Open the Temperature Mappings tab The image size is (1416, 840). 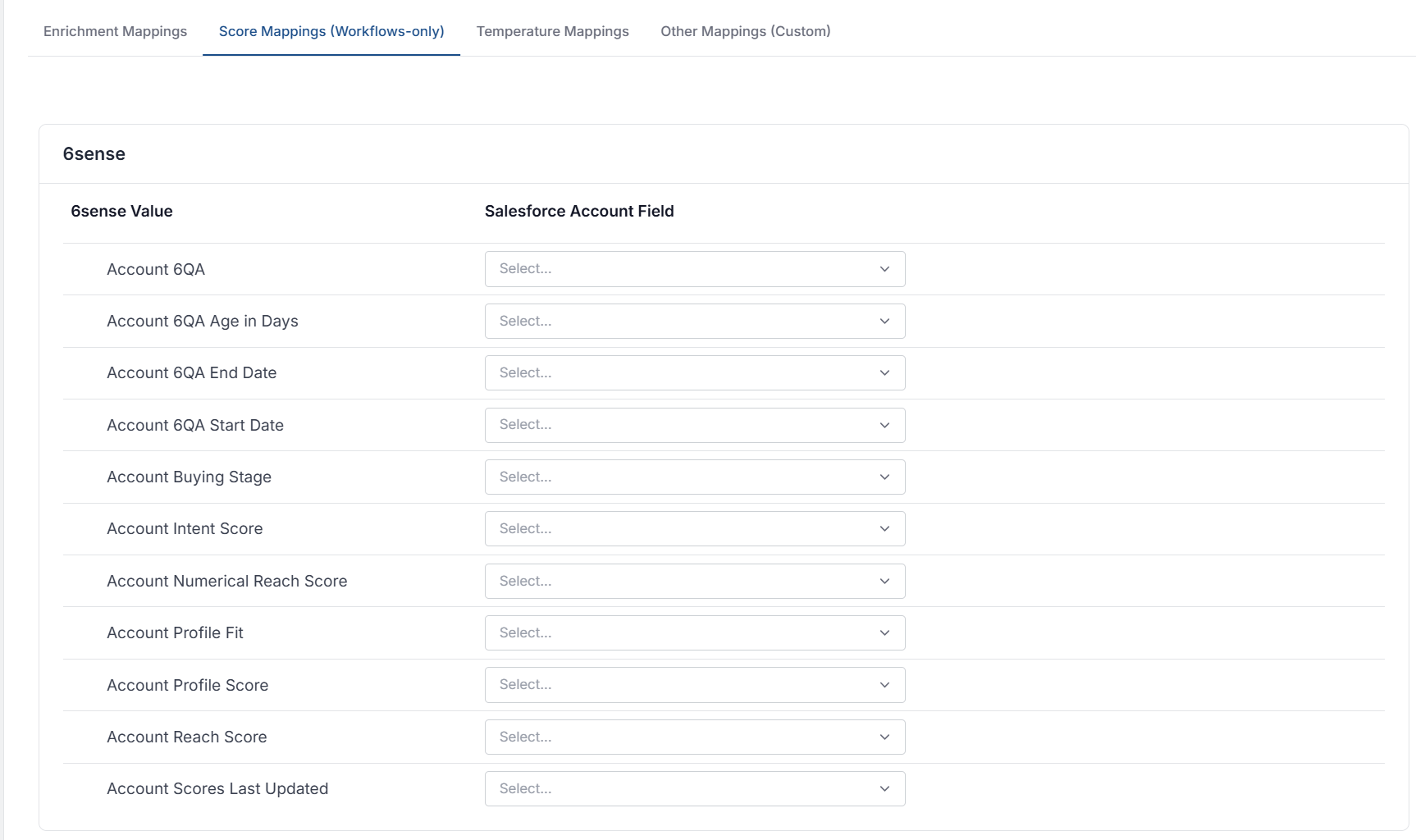(x=552, y=31)
